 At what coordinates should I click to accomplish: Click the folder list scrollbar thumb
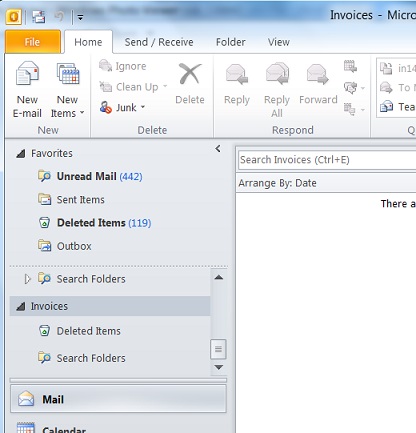[x=218, y=349]
